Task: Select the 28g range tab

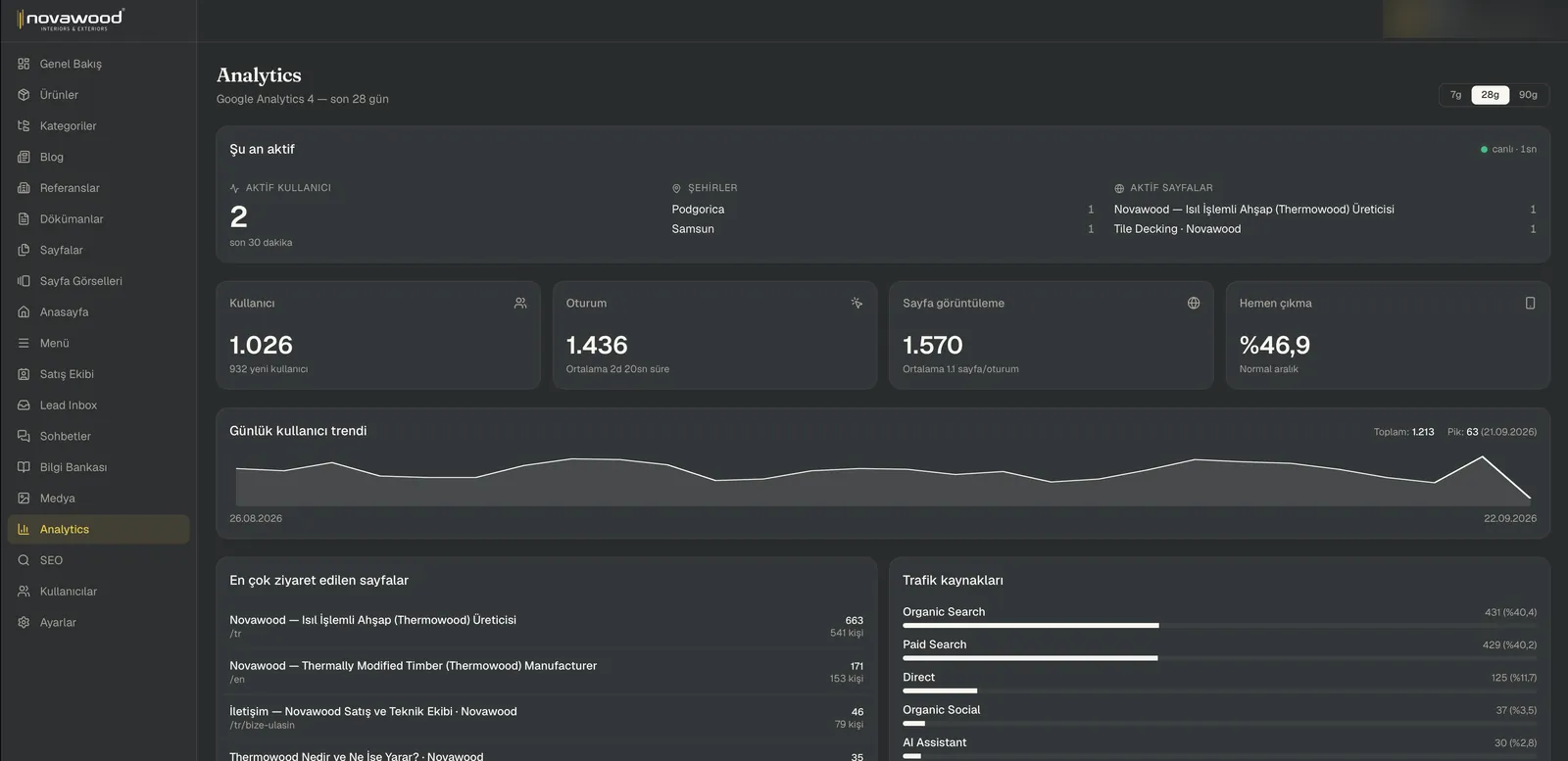Action: (x=1490, y=95)
